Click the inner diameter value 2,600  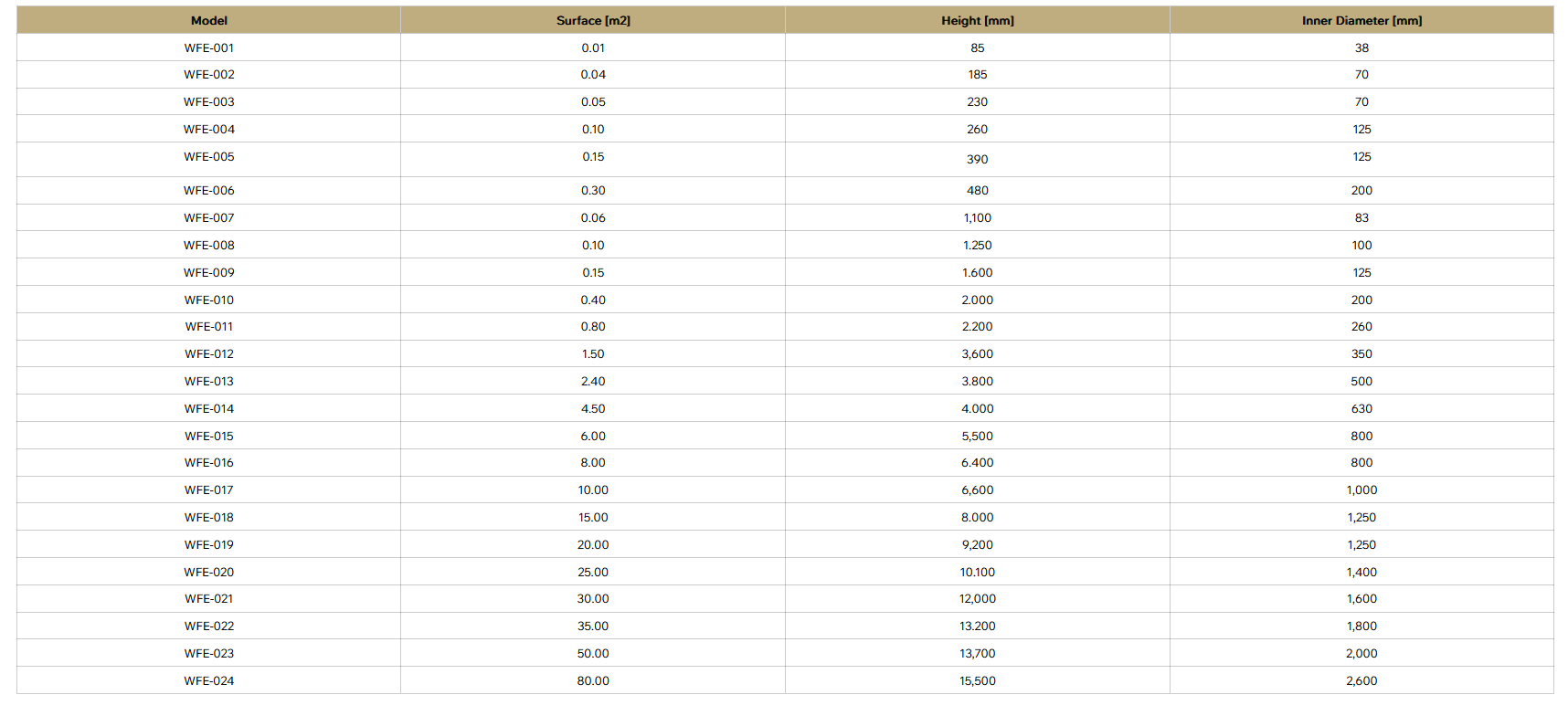point(1361,681)
